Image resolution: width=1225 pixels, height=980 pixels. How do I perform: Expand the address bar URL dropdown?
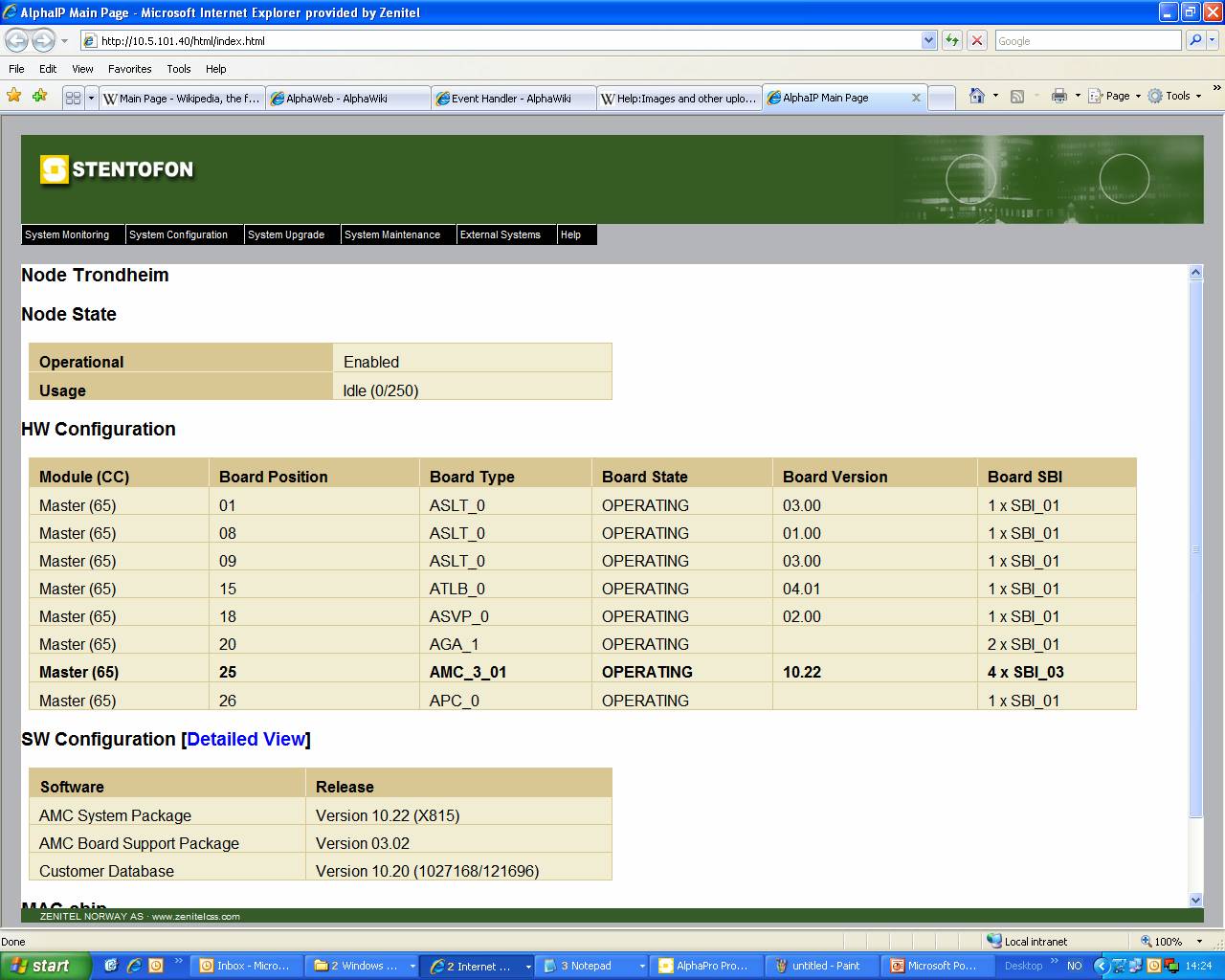(928, 40)
